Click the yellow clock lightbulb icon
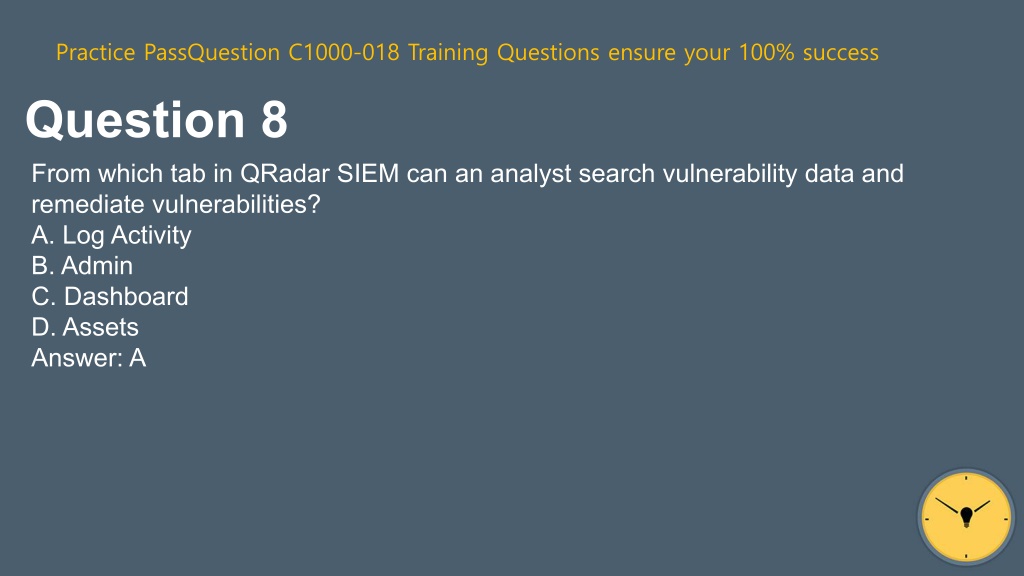This screenshot has height=576, width=1024. pos(966,517)
